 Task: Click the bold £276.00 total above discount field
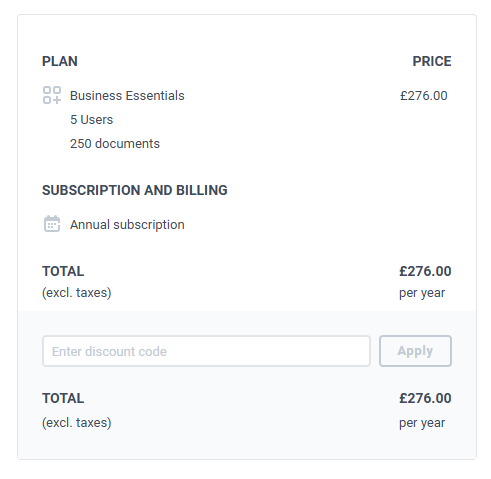pos(425,271)
